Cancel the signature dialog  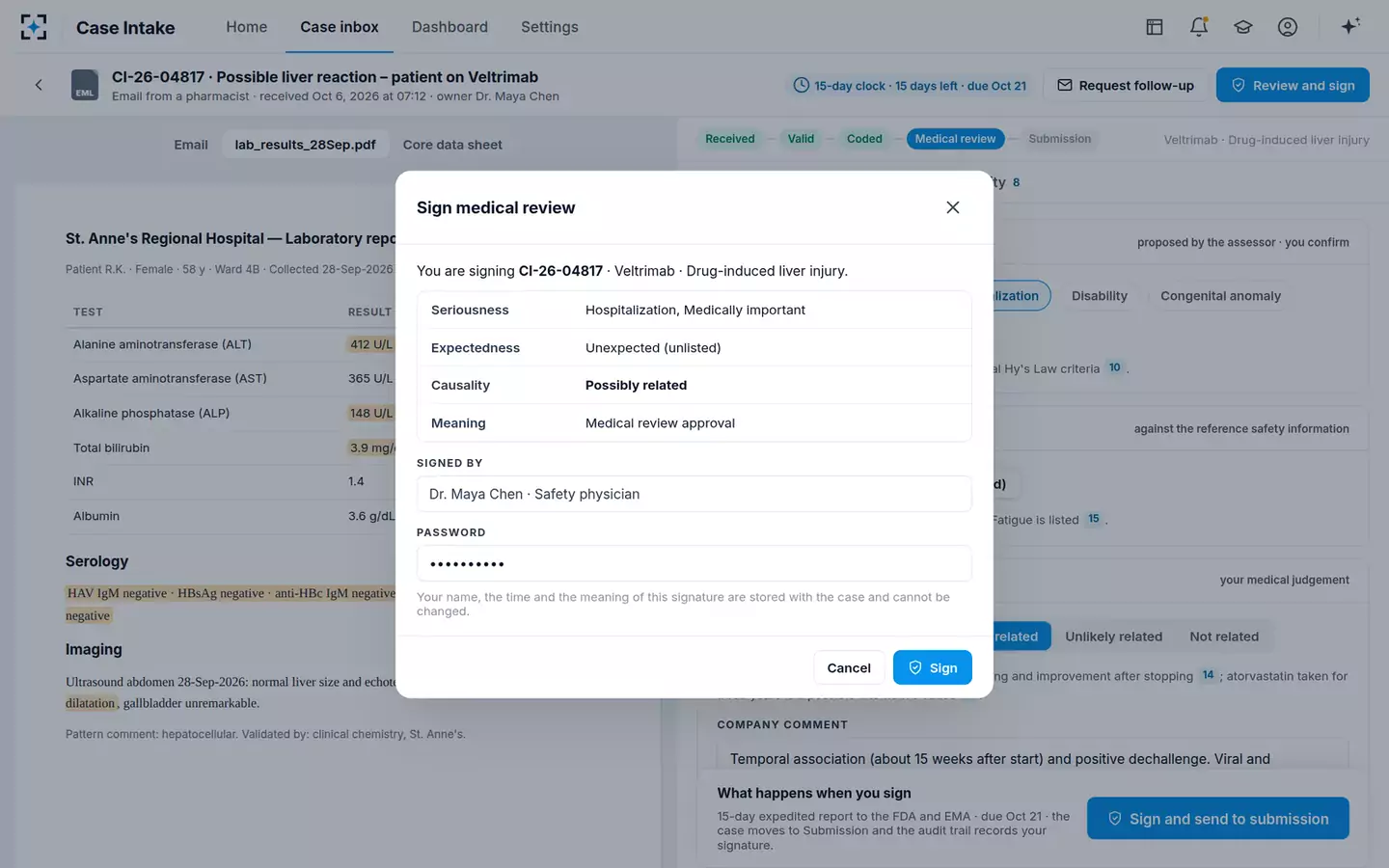849,667
